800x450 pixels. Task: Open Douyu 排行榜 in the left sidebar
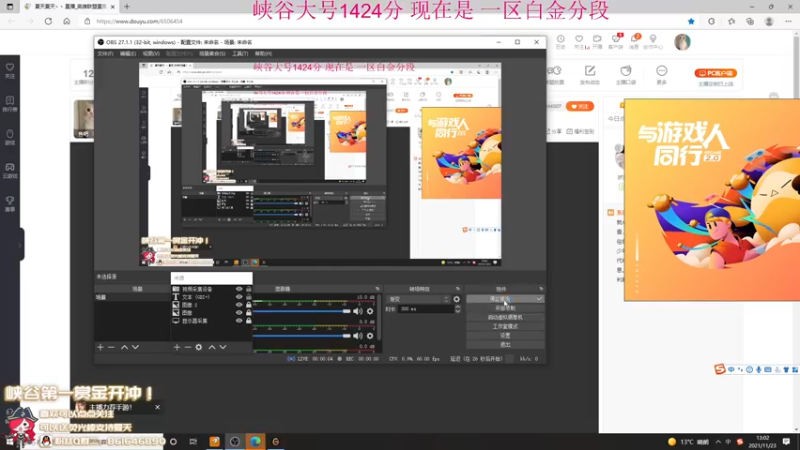(x=10, y=104)
